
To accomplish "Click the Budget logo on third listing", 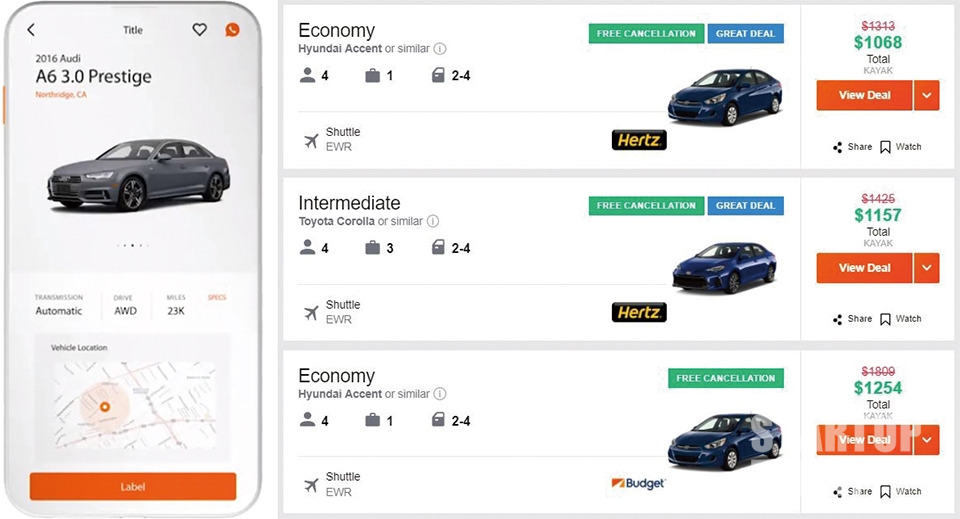I will coord(638,484).
